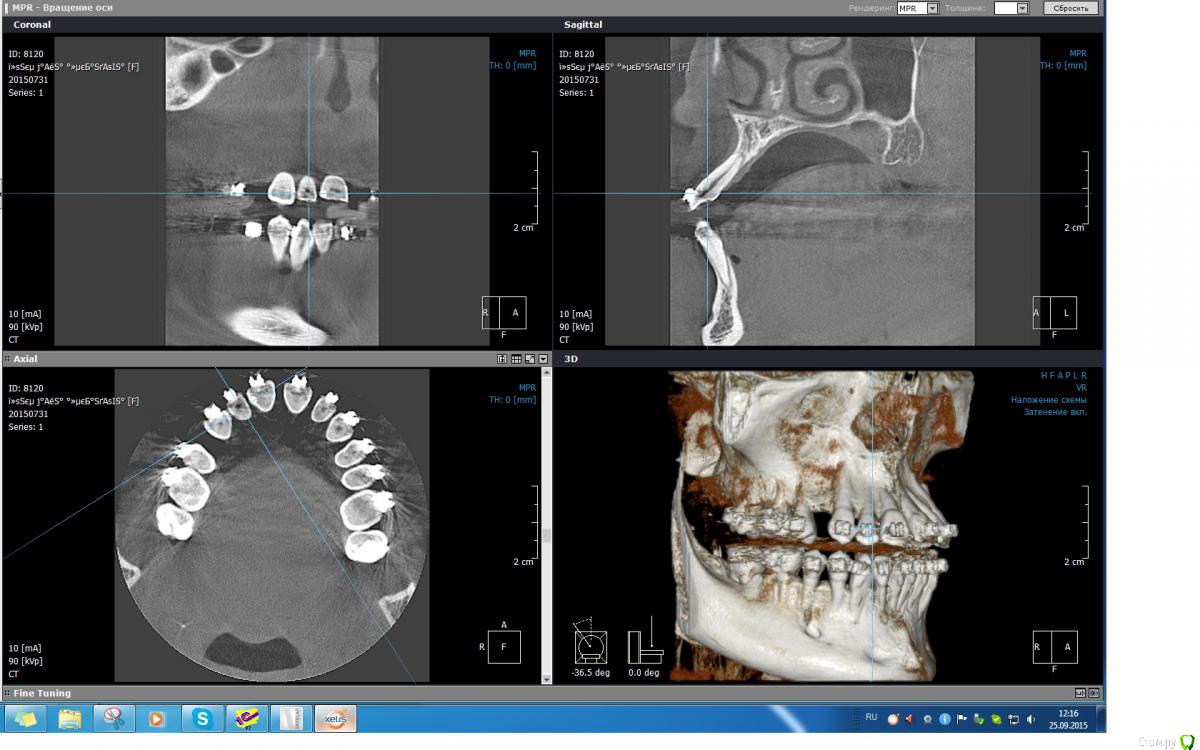Click VR rendering mode label in 3D view
1200x750 pixels.
pos(1081,387)
